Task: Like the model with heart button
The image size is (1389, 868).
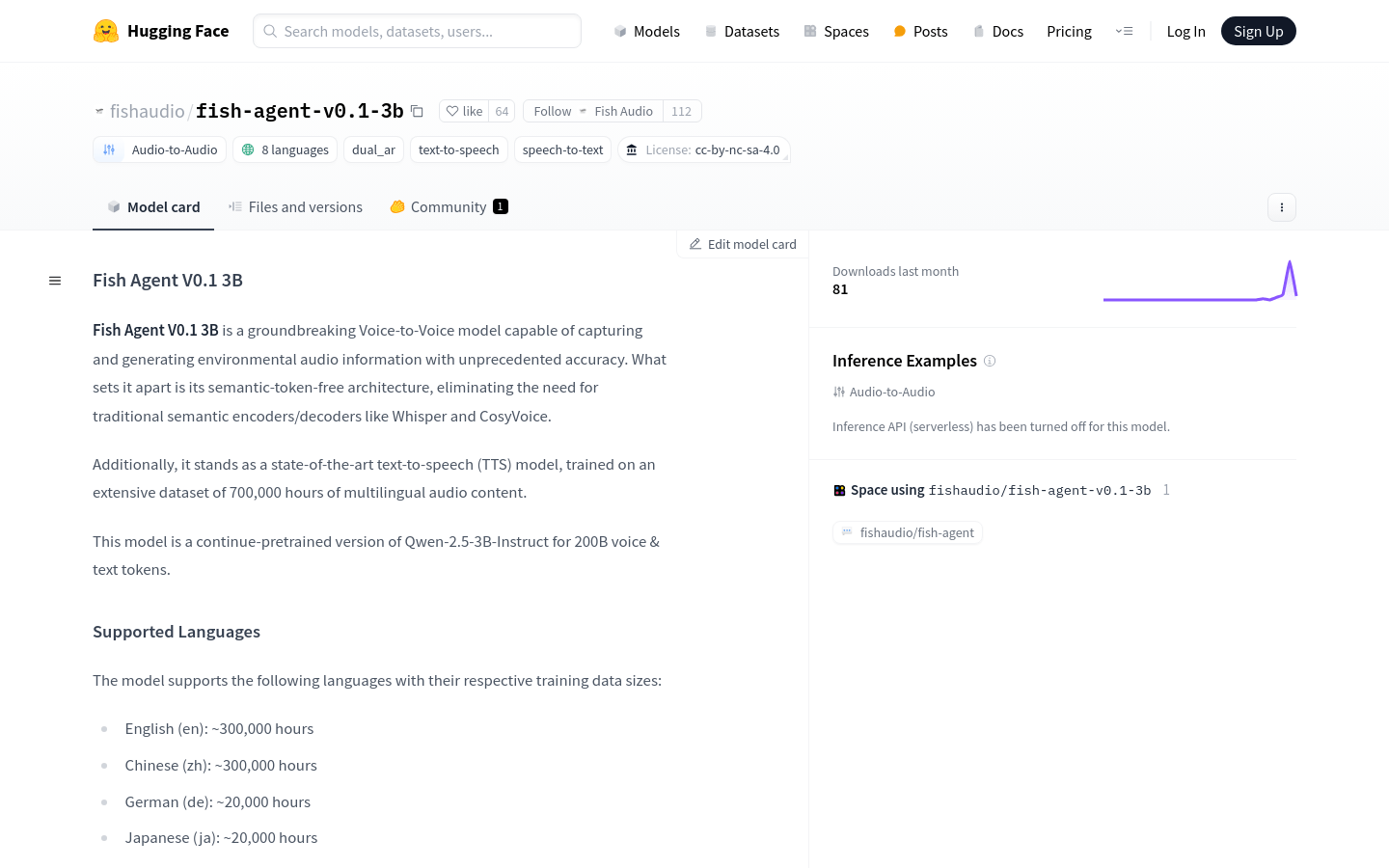Action: (x=464, y=111)
